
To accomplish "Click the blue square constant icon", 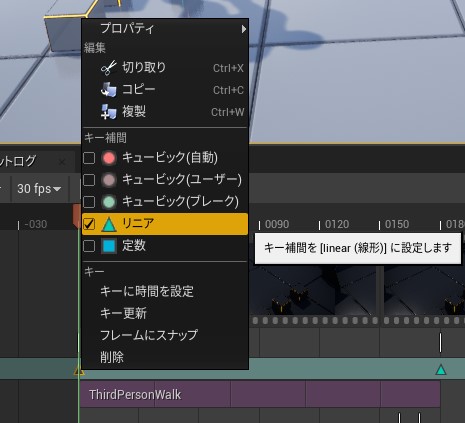I will coord(109,246).
